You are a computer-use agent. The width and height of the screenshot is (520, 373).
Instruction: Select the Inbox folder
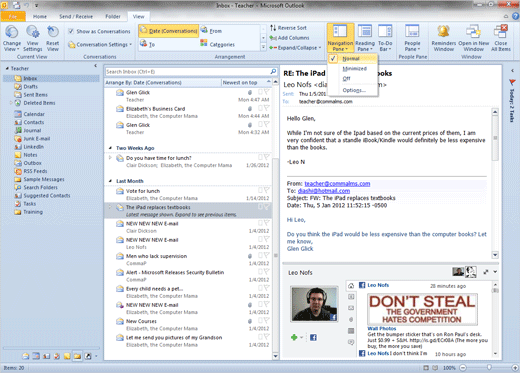51,78
